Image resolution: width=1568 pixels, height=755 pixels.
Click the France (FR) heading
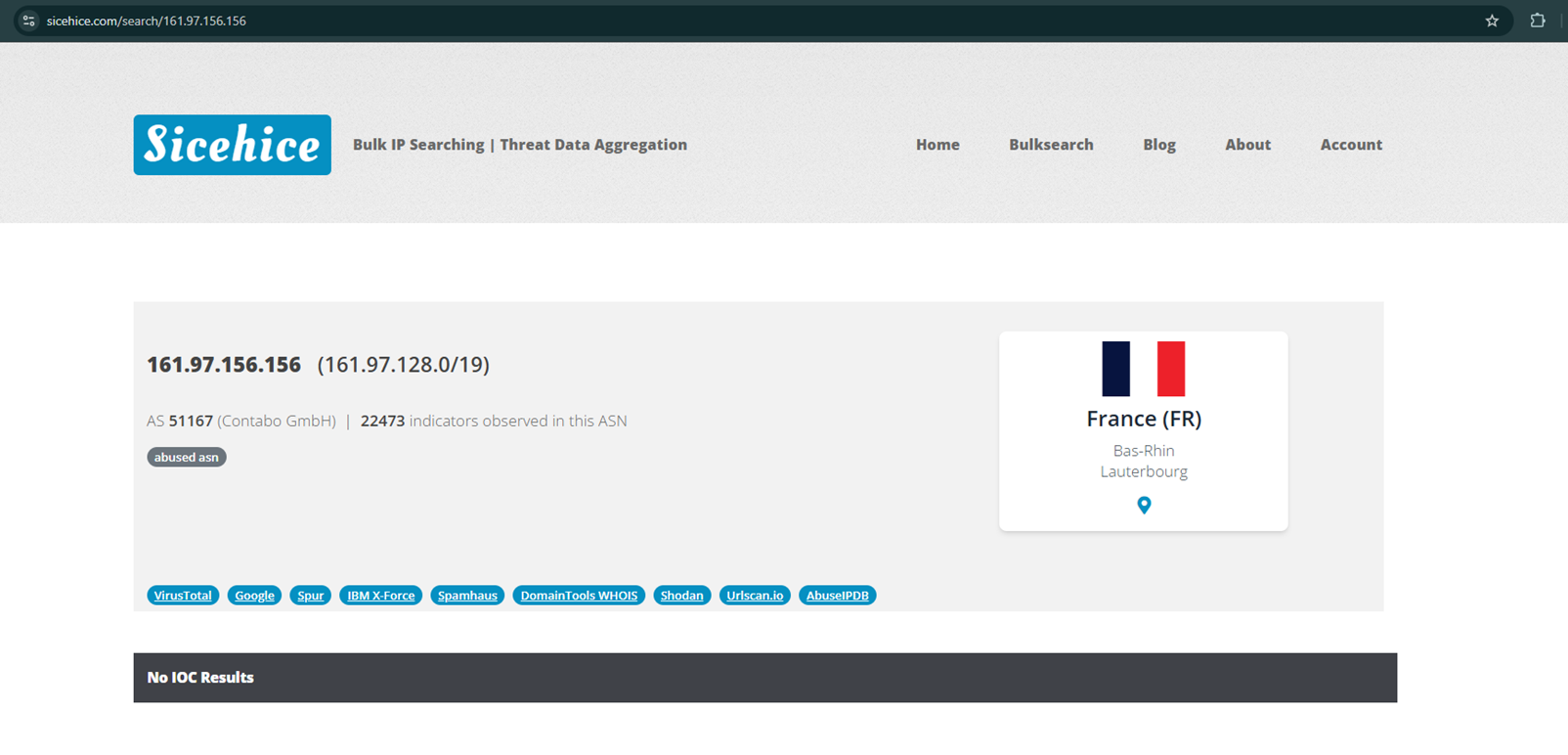pos(1144,419)
